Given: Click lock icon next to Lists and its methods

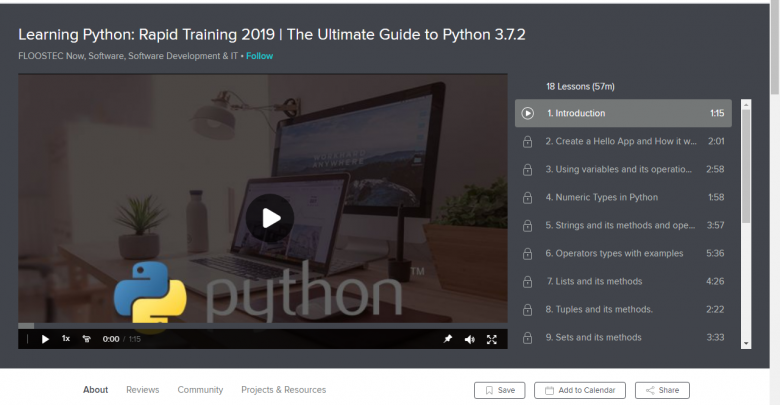Looking at the screenshot, I should (527, 282).
